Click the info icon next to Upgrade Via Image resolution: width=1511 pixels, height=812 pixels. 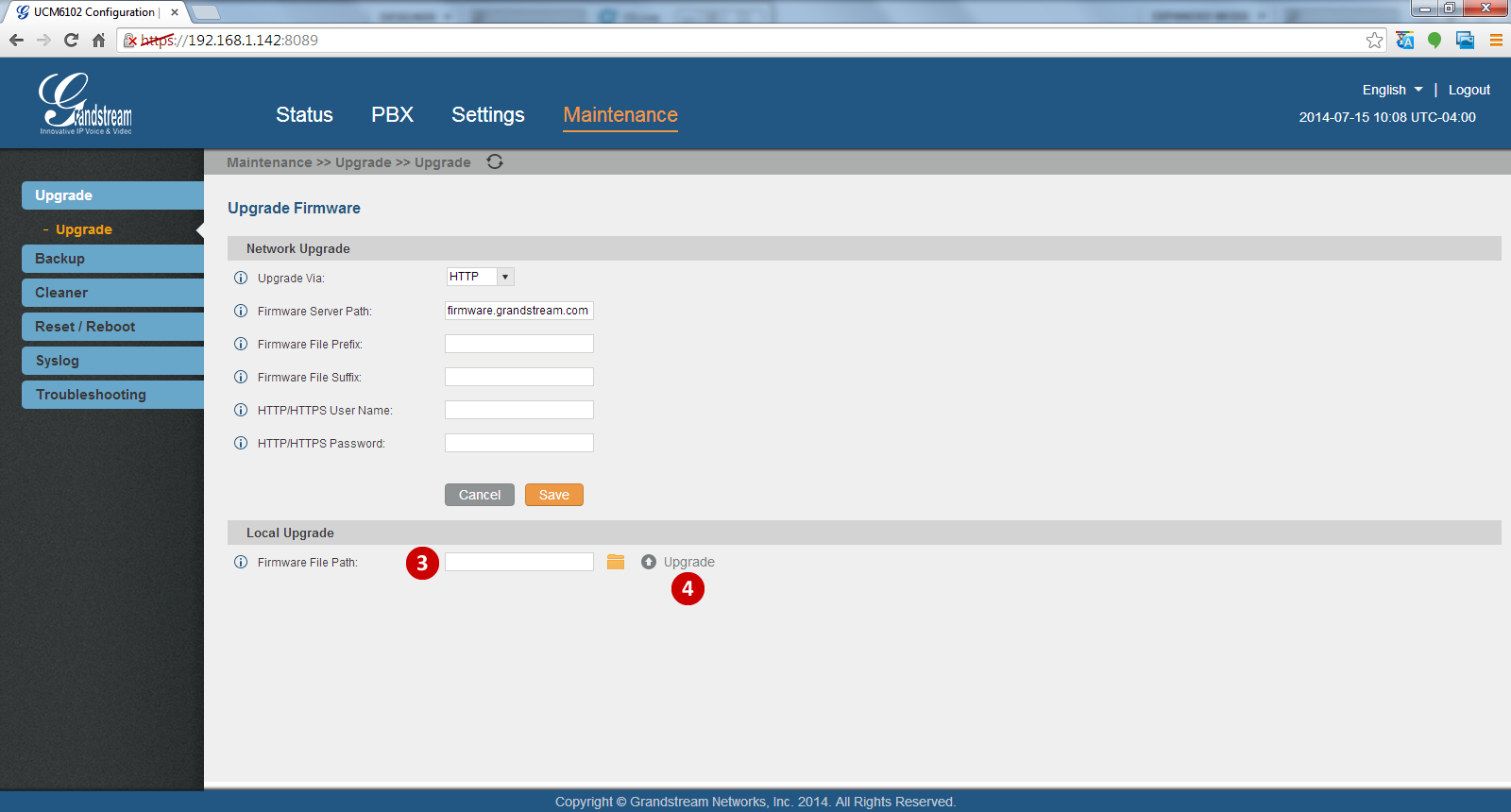coord(241,279)
